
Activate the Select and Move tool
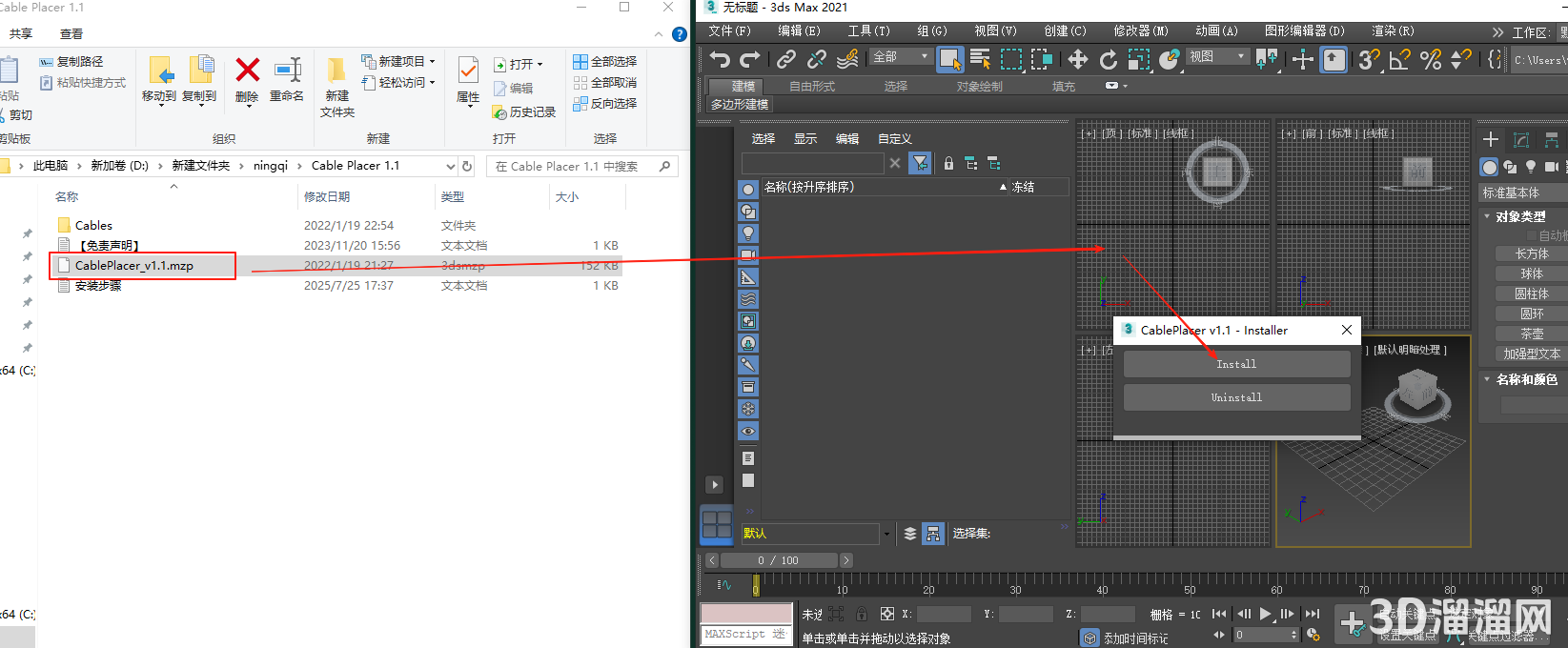click(1077, 59)
